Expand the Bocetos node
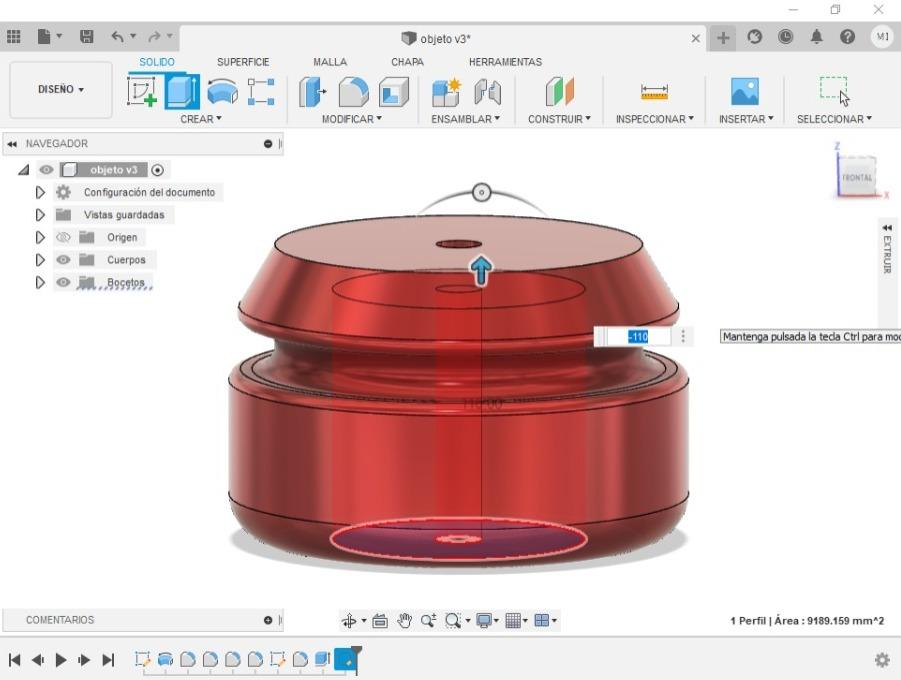 pos(40,282)
